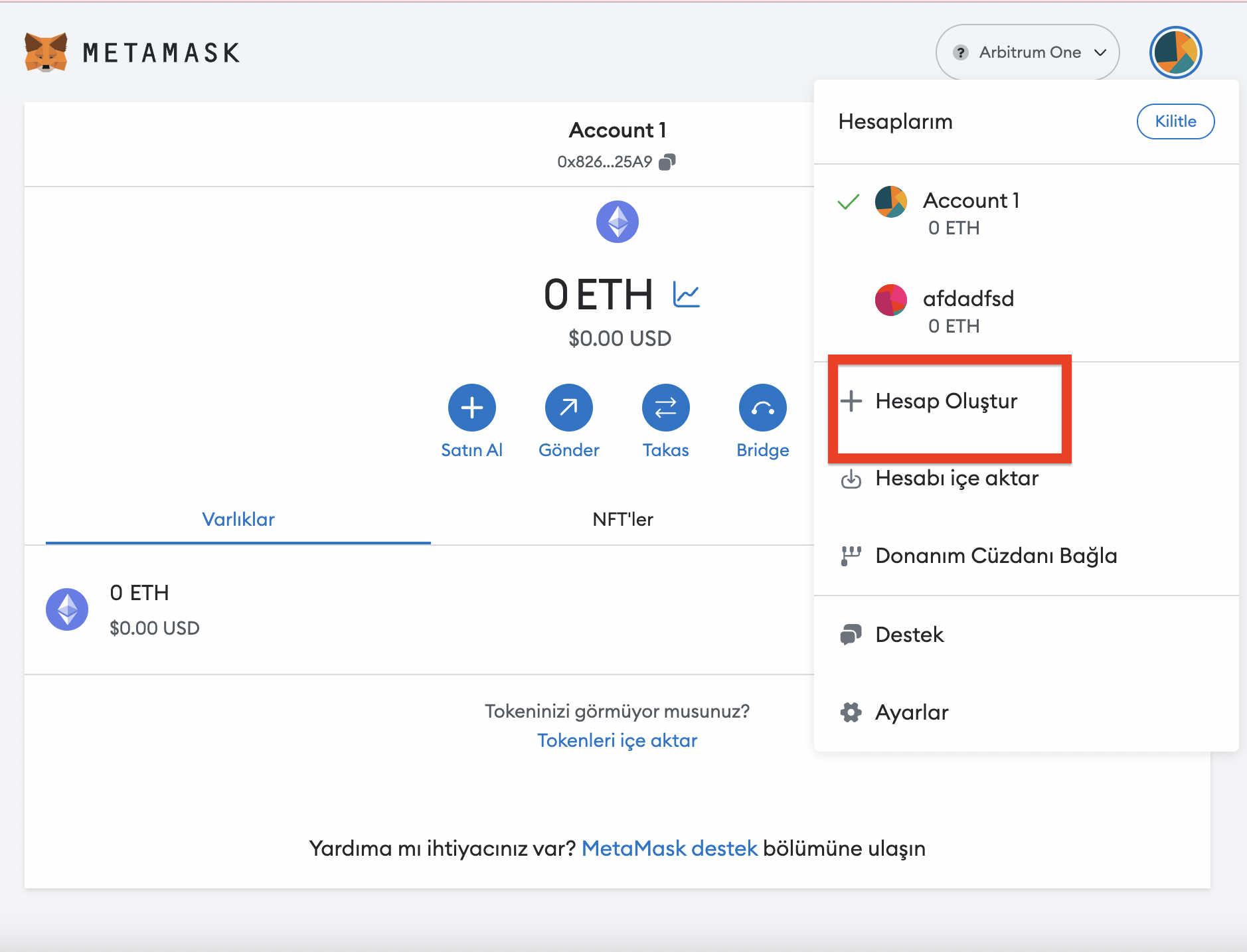Click the import icon beside Hesabı içe aktar
This screenshot has height=952, width=1247.
(x=851, y=479)
